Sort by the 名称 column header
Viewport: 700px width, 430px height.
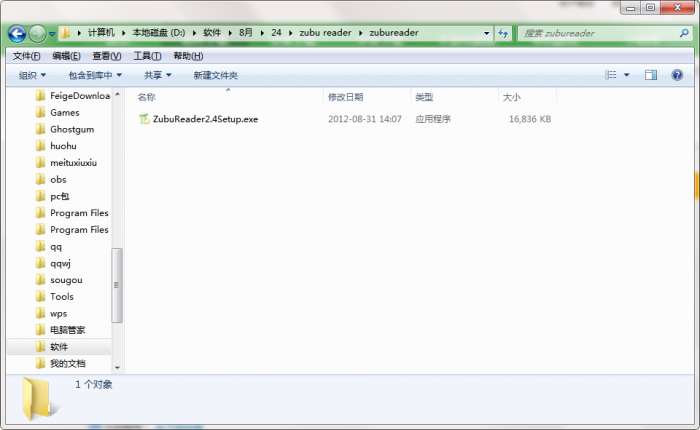146,97
